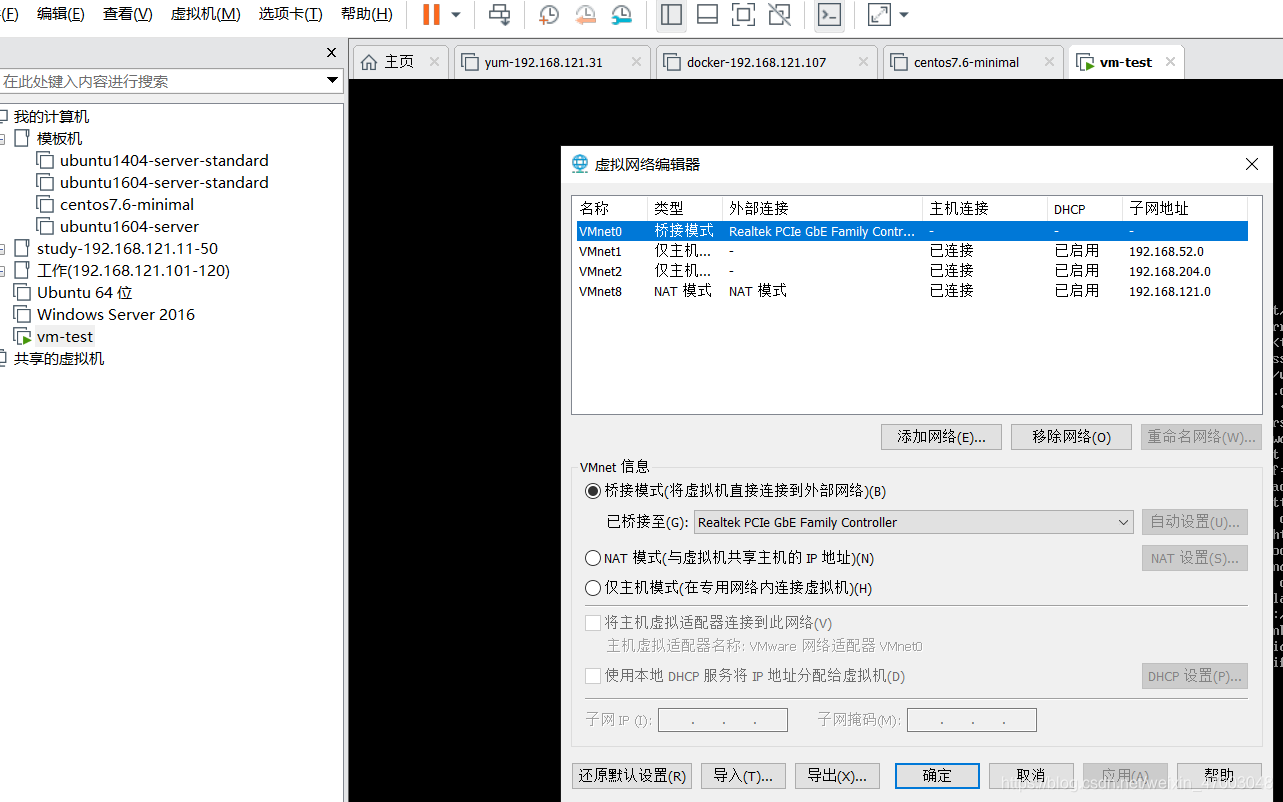The image size is (1283, 802).
Task: Pause the virtual machine with orange pause icon
Action: click(431, 15)
